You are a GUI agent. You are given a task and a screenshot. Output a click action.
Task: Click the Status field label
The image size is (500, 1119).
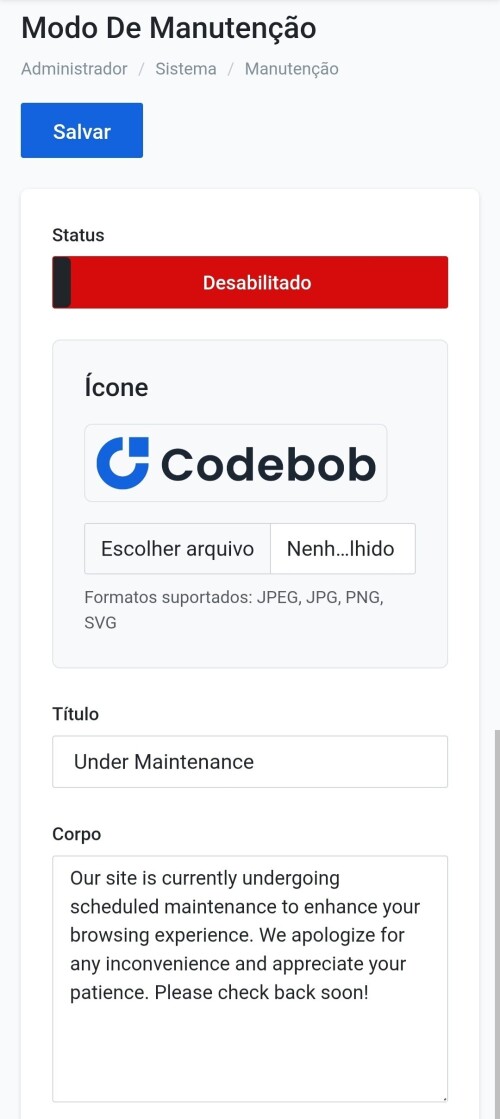point(78,235)
